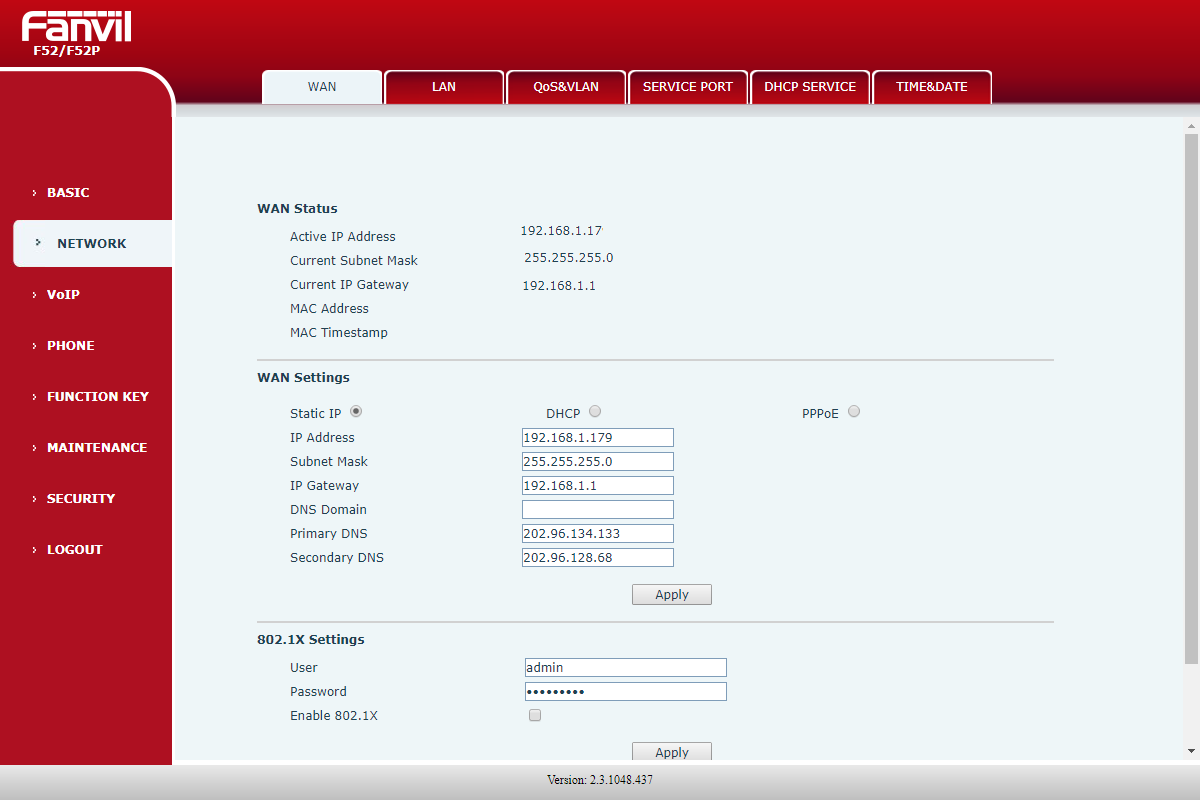Select the PPPoE radio button

point(854,412)
